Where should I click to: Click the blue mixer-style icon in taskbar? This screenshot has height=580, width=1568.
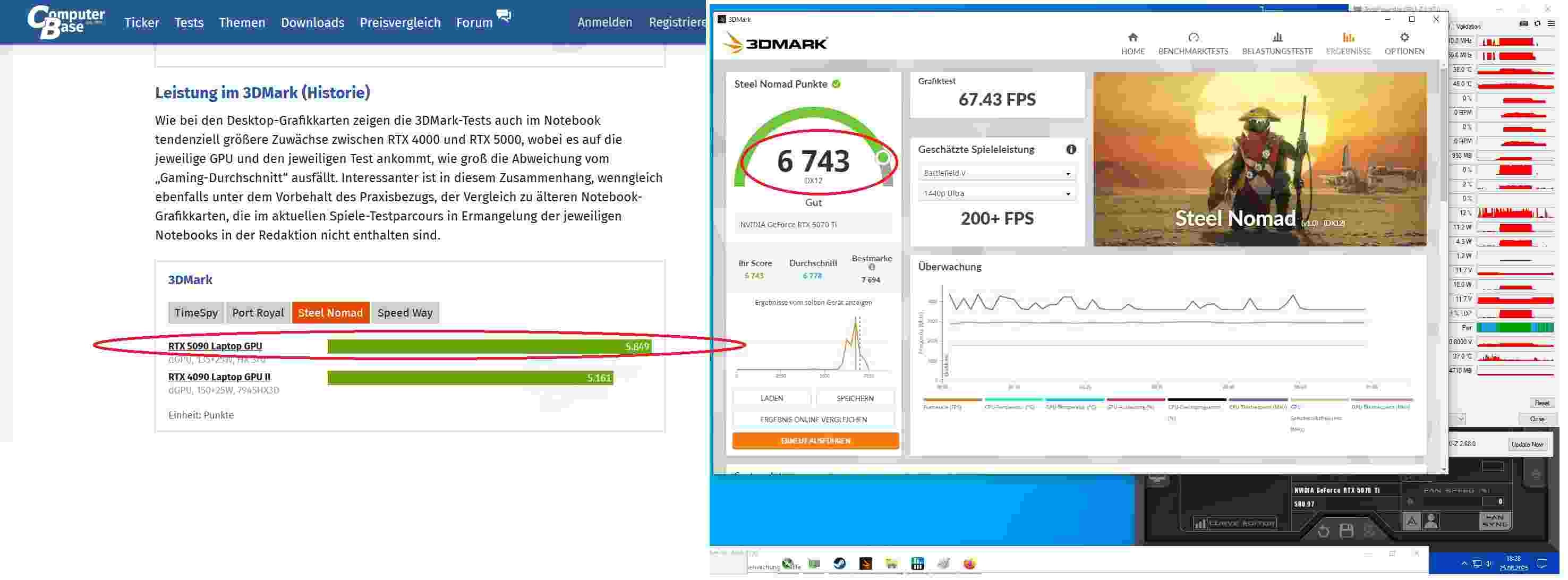(917, 563)
